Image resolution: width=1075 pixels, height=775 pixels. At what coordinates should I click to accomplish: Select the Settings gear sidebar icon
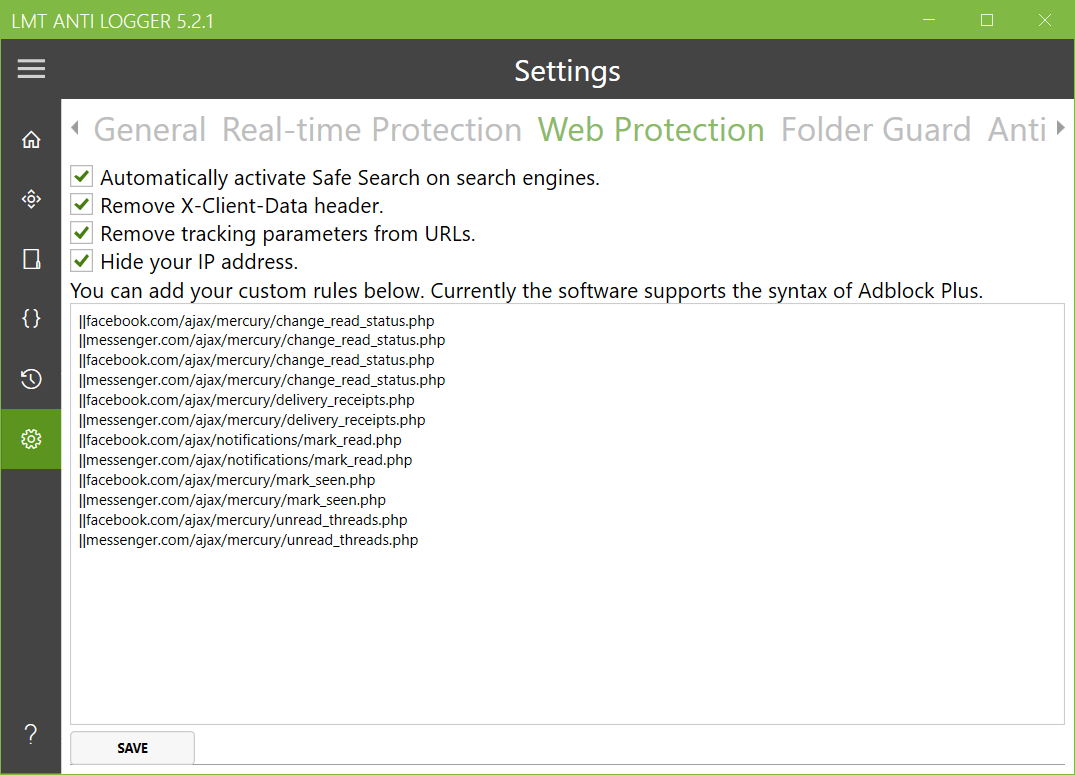31,439
